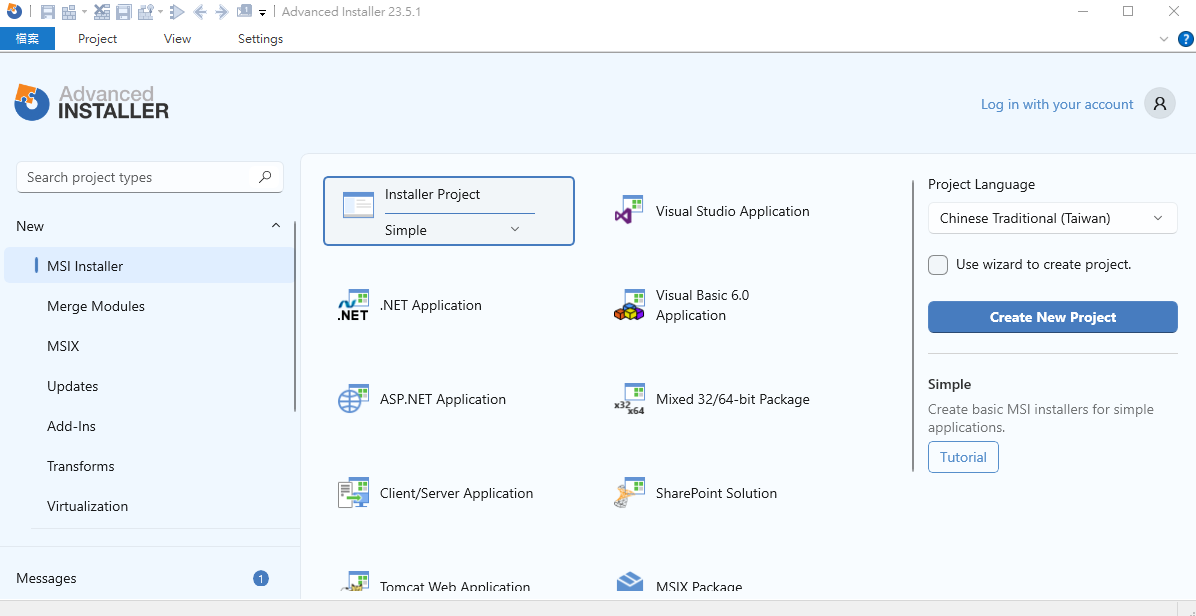Click the MSIX Package icon
Screen dimensions: 1196x616
(629, 582)
